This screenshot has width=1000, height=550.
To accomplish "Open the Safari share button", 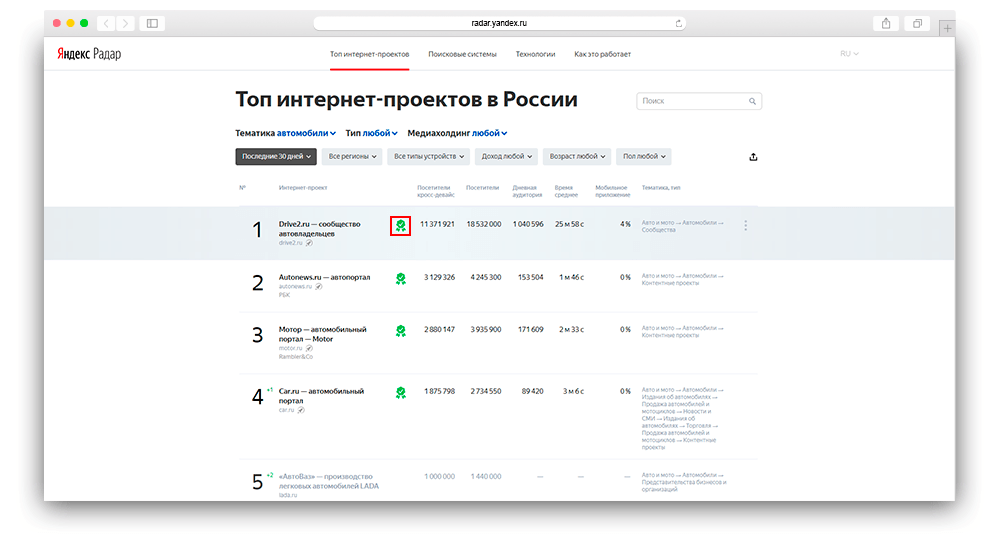I will pos(886,24).
